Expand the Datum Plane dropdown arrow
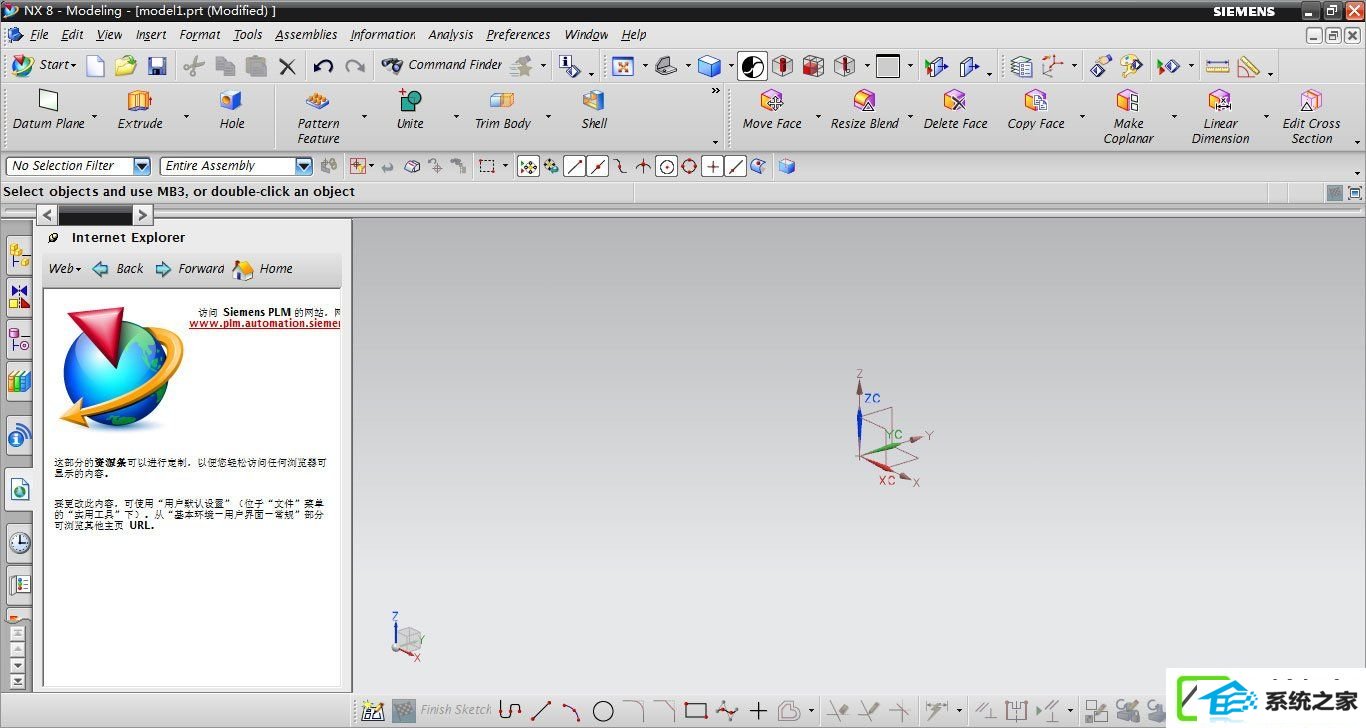Image resolution: width=1366 pixels, height=728 pixels. coord(95,117)
